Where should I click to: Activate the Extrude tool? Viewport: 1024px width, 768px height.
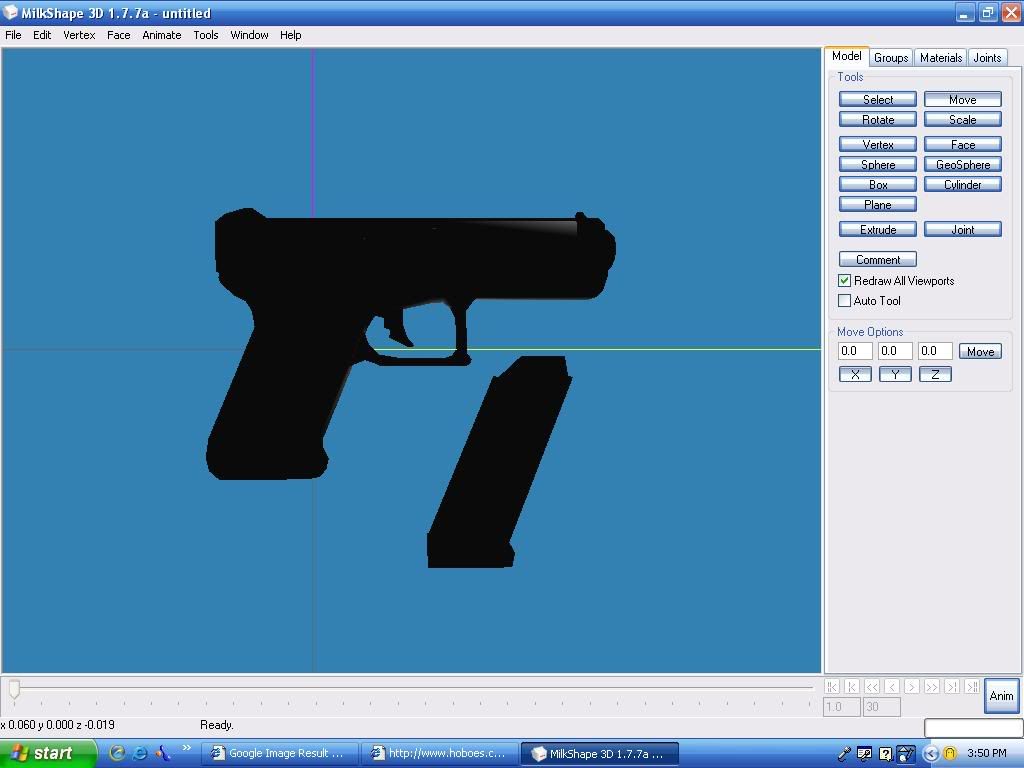878,229
